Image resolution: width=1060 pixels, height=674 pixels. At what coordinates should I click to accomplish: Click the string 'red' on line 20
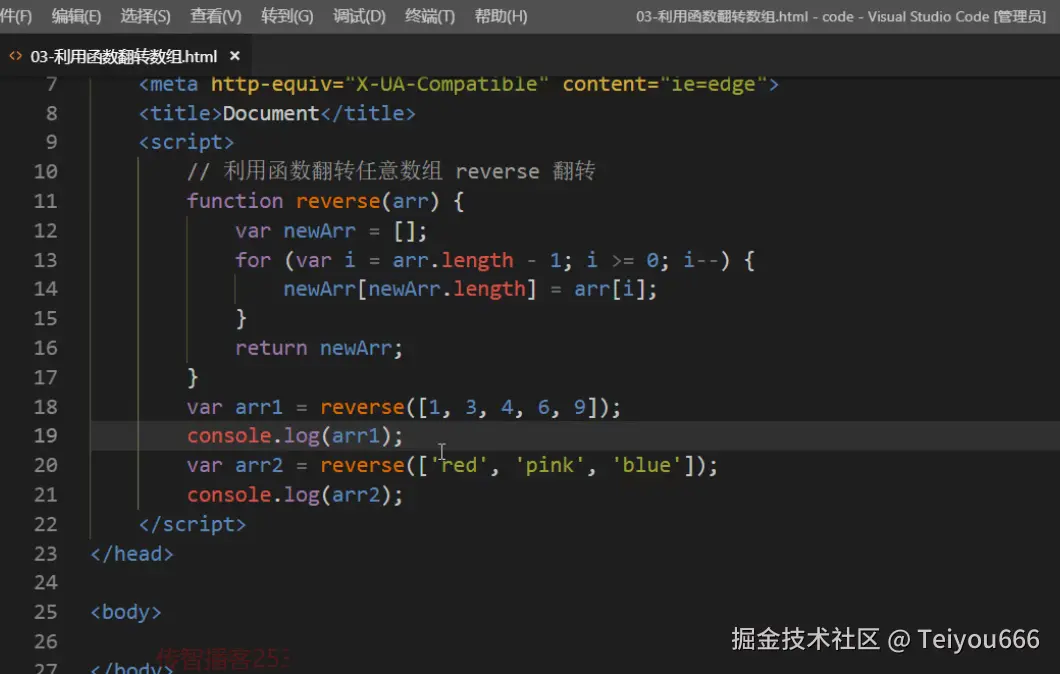[459, 466]
